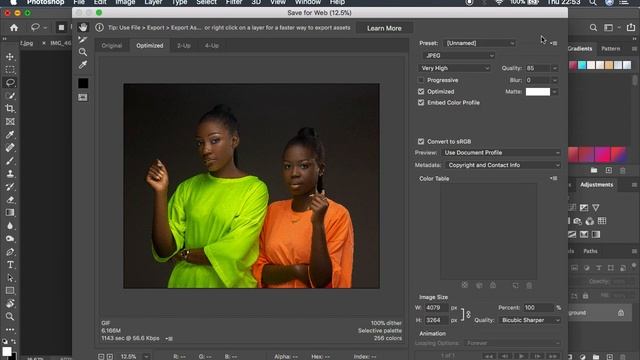640x360 pixels.
Task: Select the Hand tool in Save for Web
Action: point(83,27)
